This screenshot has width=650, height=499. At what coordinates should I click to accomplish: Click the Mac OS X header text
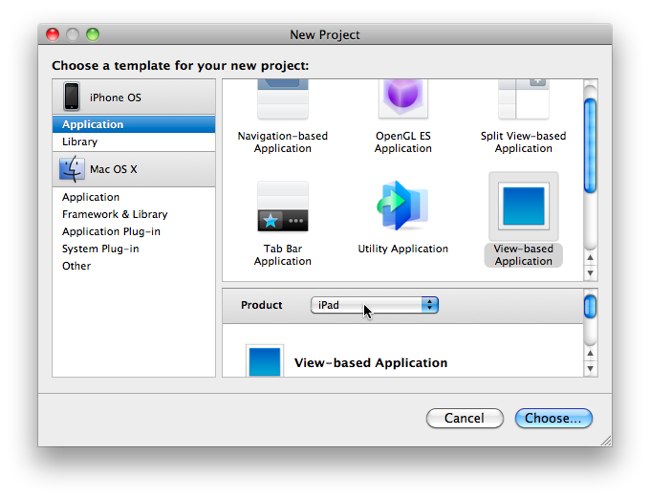(x=114, y=169)
